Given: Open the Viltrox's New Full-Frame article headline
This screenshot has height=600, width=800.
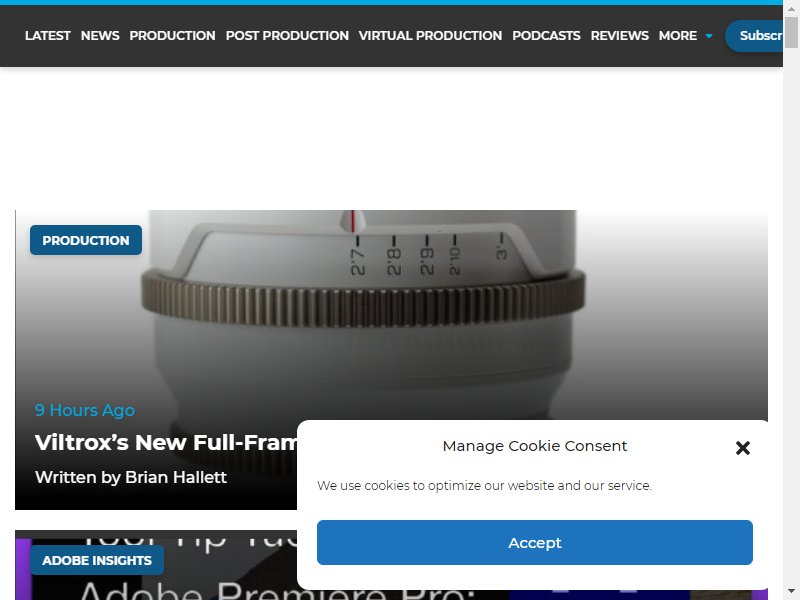Looking at the screenshot, I should click(166, 442).
